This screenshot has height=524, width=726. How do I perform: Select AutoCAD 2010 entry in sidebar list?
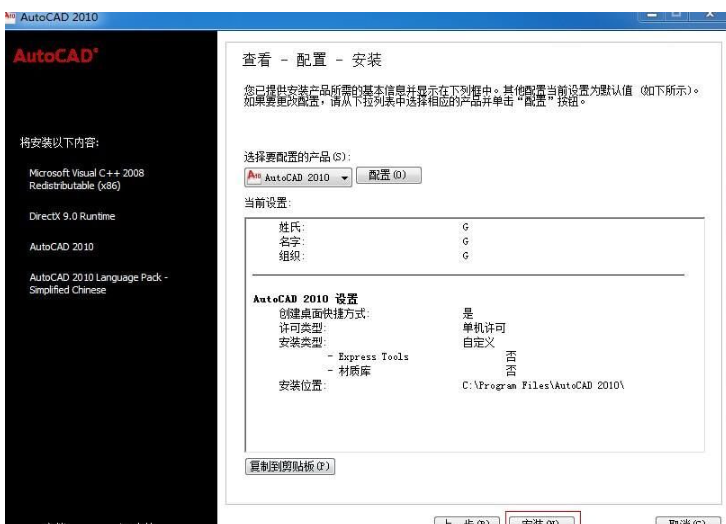pyautogui.click(x=62, y=247)
